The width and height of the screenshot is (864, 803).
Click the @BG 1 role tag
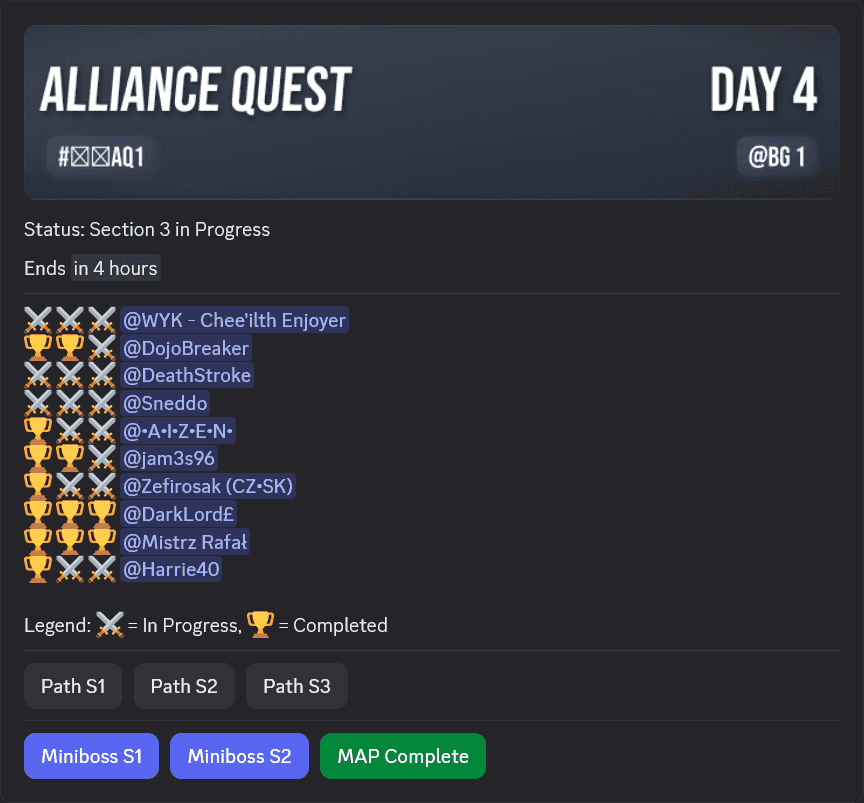(x=777, y=157)
